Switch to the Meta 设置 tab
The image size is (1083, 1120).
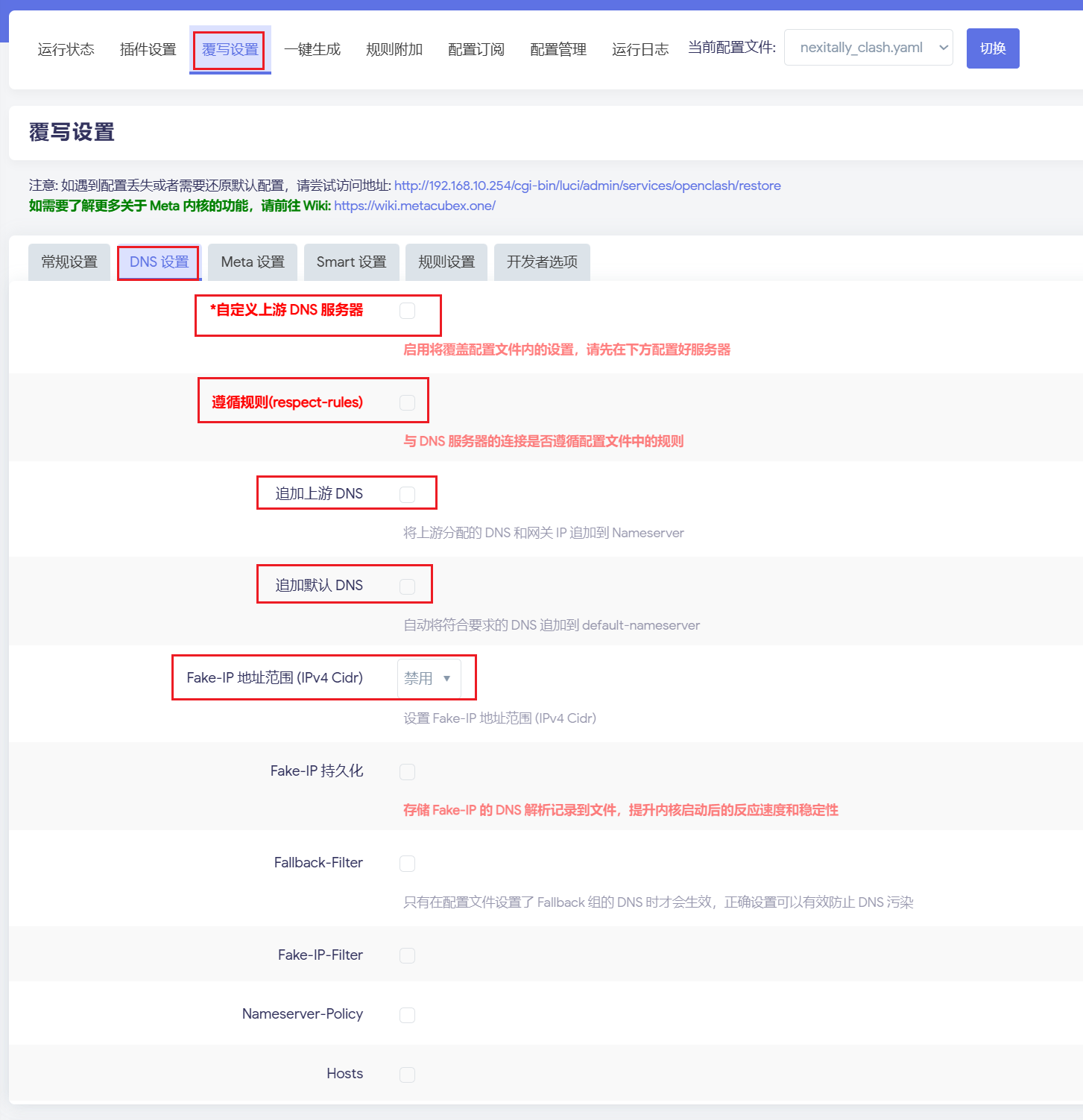coord(253,262)
